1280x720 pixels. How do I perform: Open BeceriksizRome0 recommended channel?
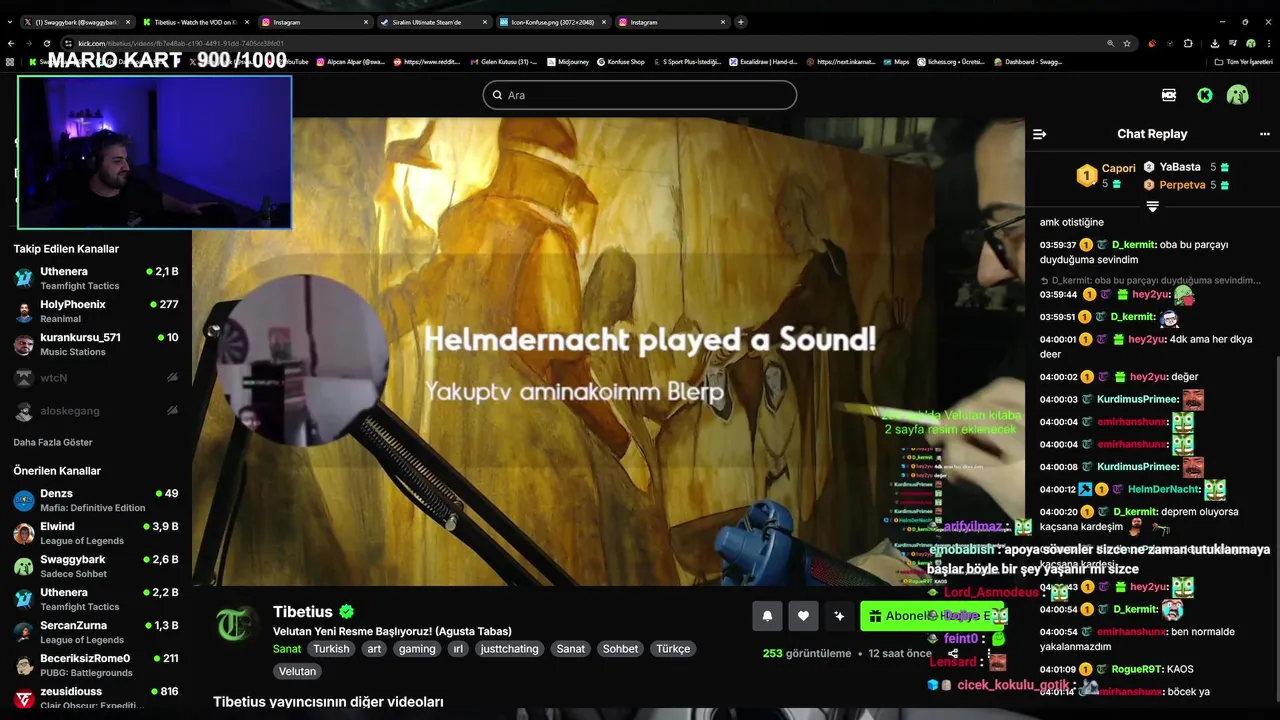coord(96,665)
